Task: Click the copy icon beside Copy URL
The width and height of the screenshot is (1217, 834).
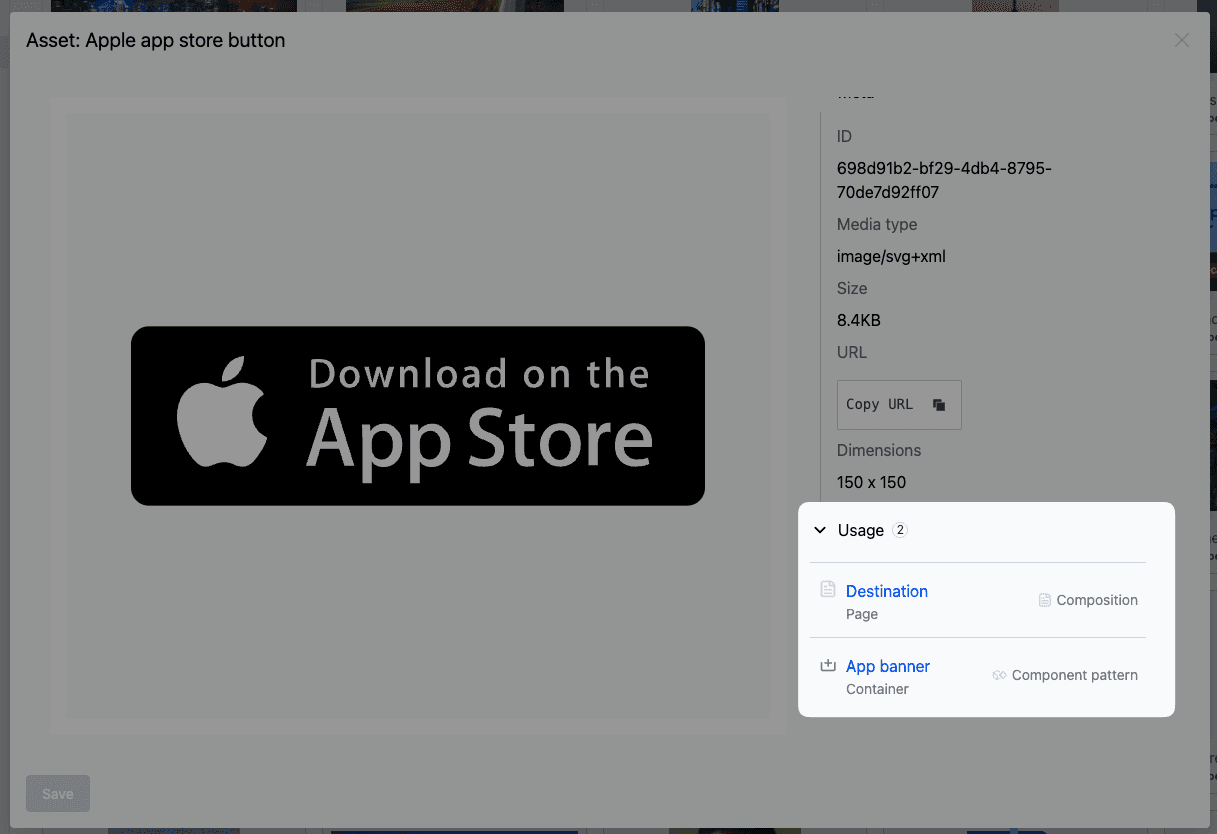Action: pos(939,405)
